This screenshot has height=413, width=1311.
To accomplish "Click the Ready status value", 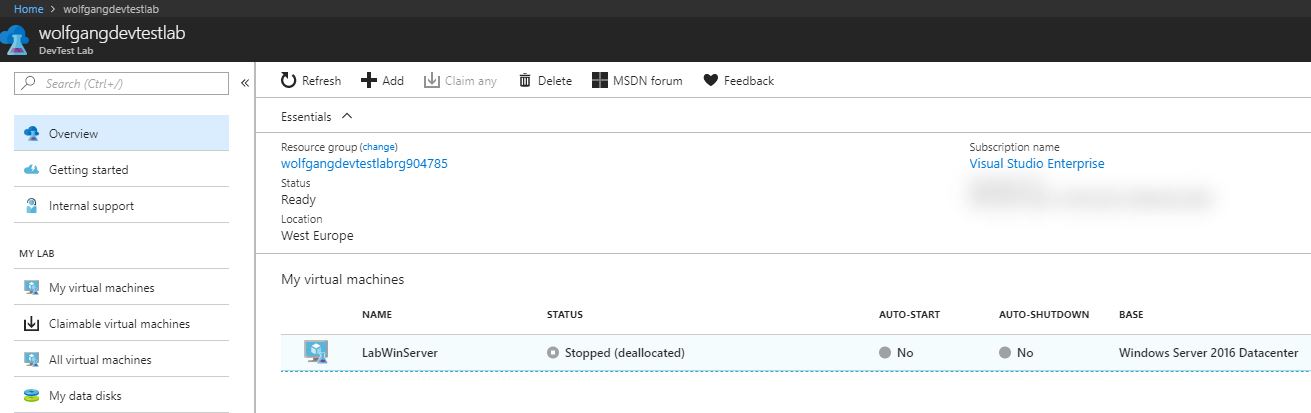I will click(x=298, y=200).
